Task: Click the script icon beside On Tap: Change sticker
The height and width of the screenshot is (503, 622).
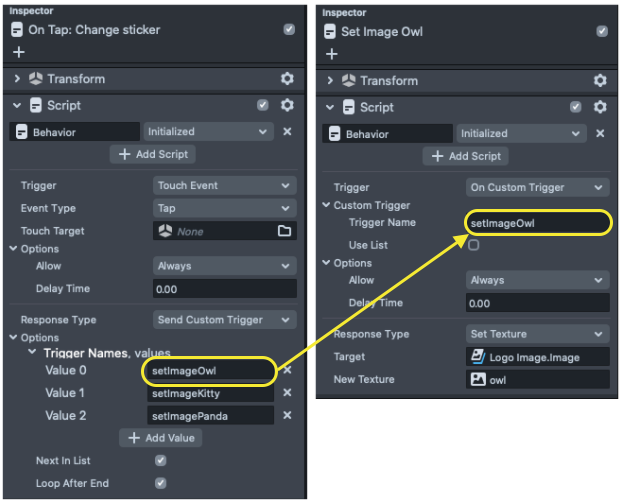Action: (17, 30)
